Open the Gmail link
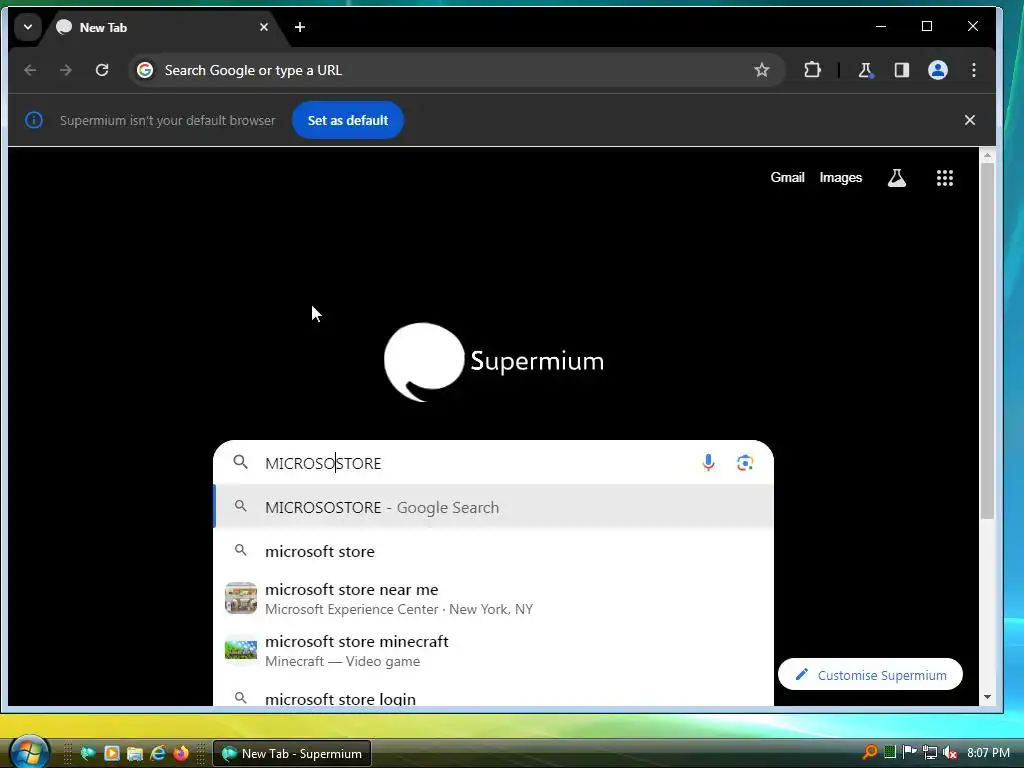Image resolution: width=1024 pixels, height=768 pixels. [787, 178]
